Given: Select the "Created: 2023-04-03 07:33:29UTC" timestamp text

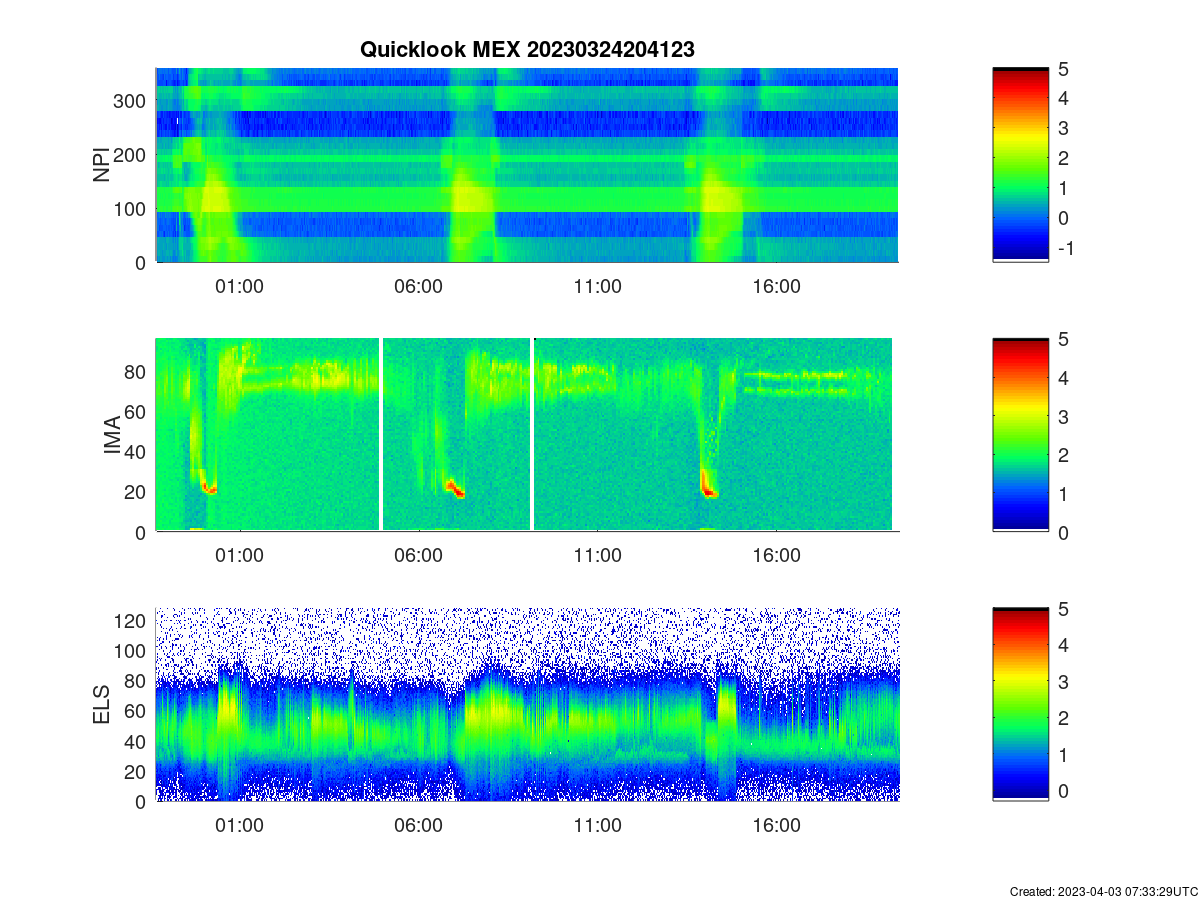Looking at the screenshot, I should click(1103, 891).
